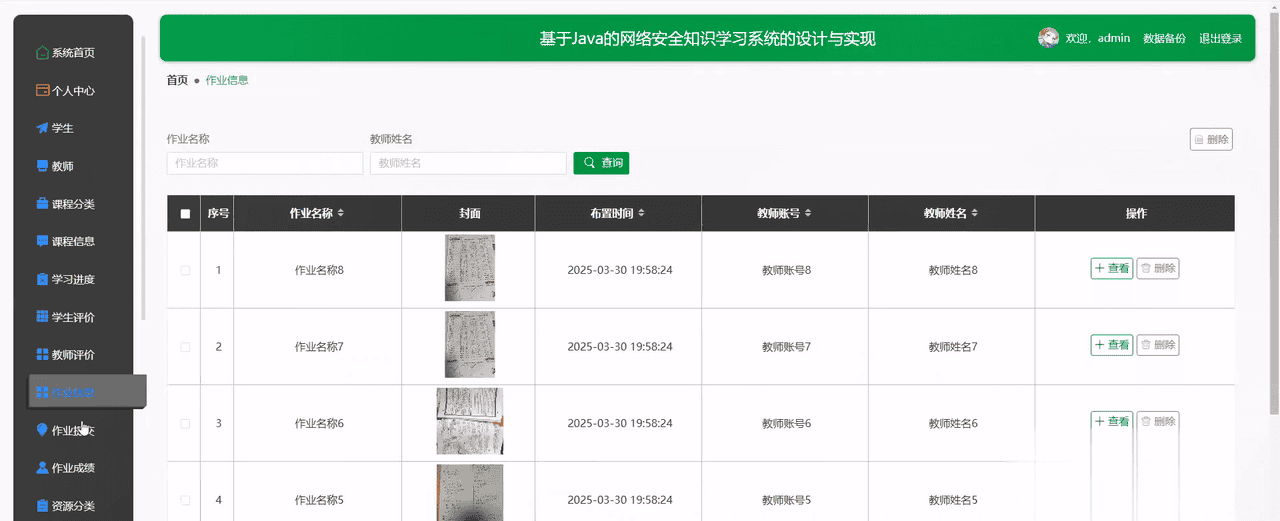Click 删除 for 作业名称7
Screen dimensions: 1280x521
click(1158, 345)
